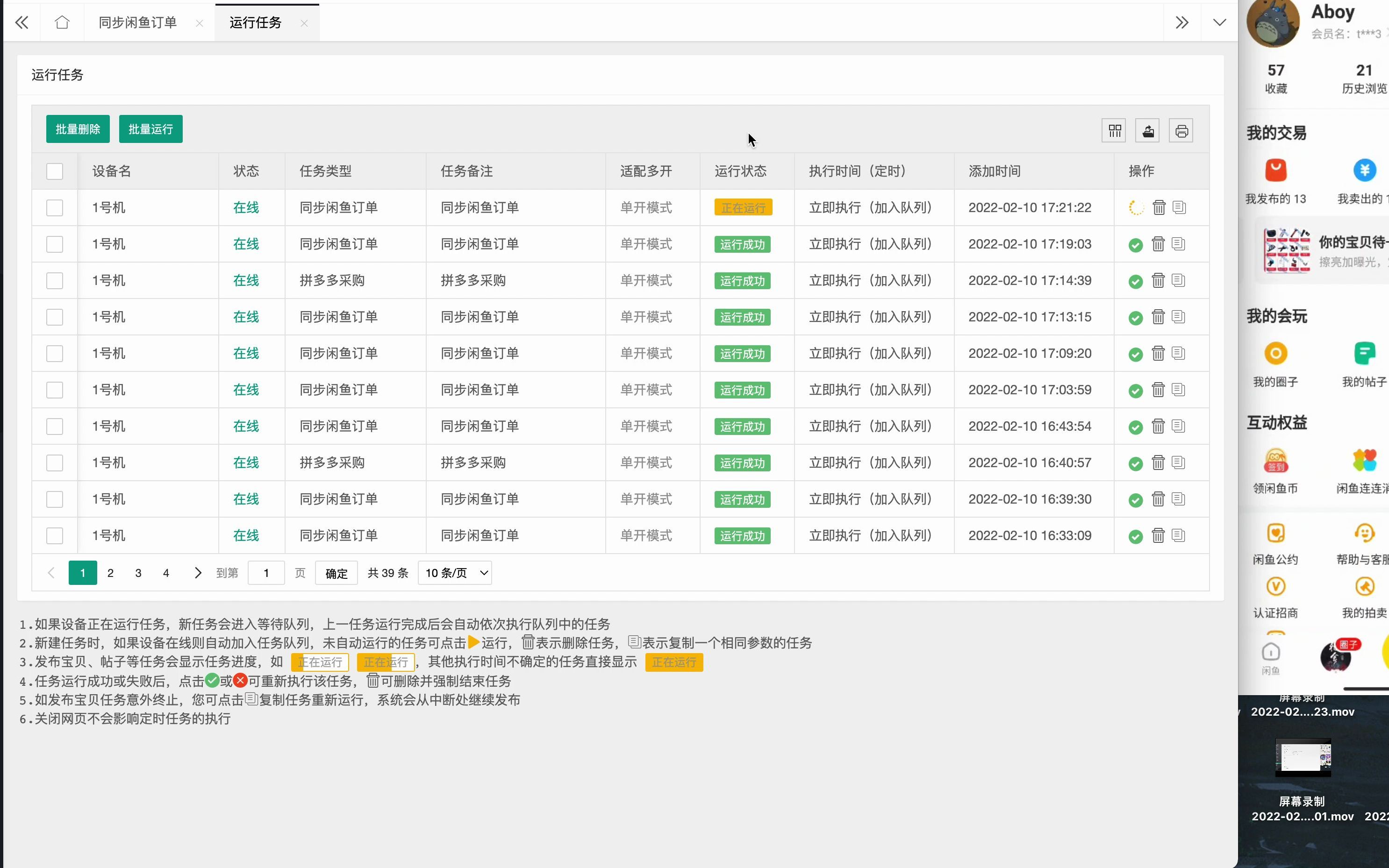Image resolution: width=1389 pixels, height=868 pixels.
Task: Click the Aboy profile avatar
Action: 1273,23
